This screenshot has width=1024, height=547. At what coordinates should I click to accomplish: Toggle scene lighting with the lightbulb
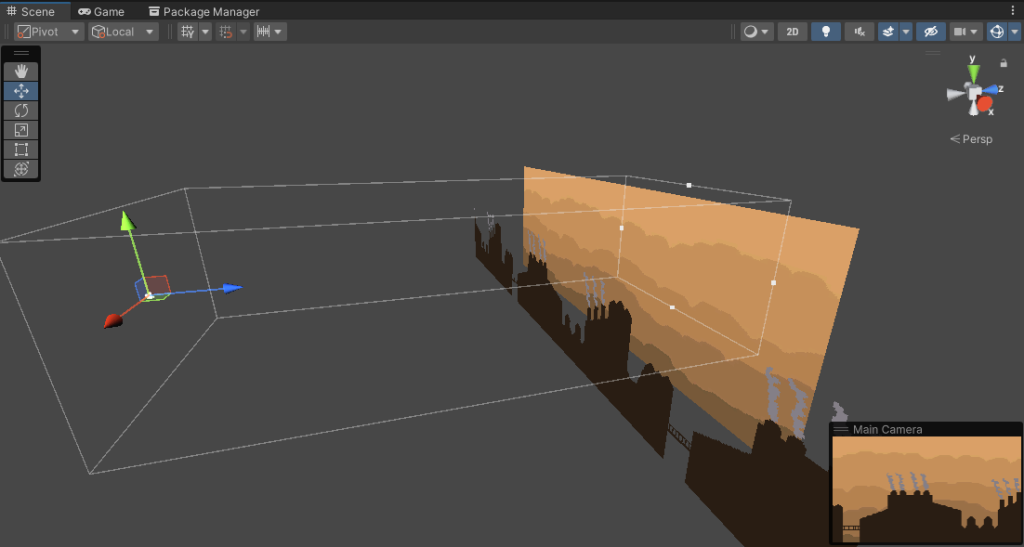point(825,32)
